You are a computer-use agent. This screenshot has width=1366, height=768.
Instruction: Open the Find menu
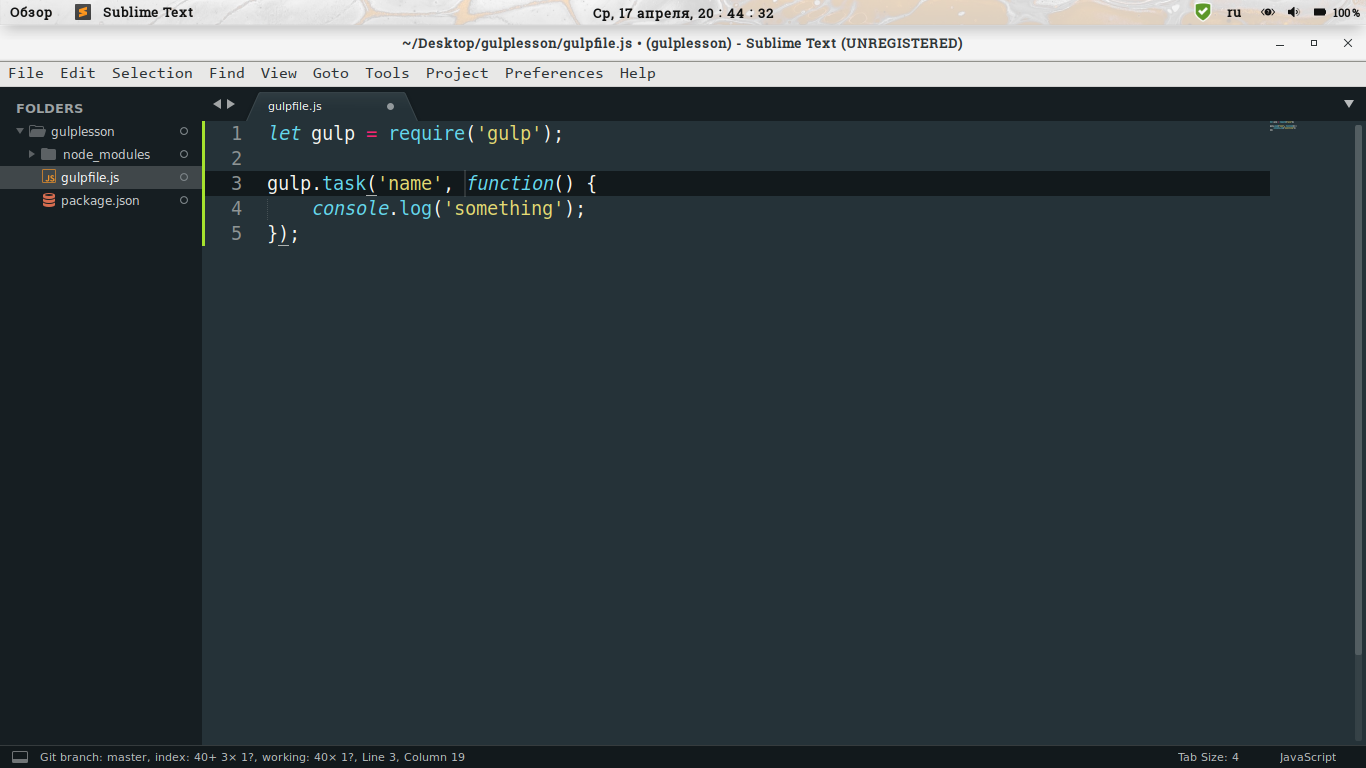[227, 73]
